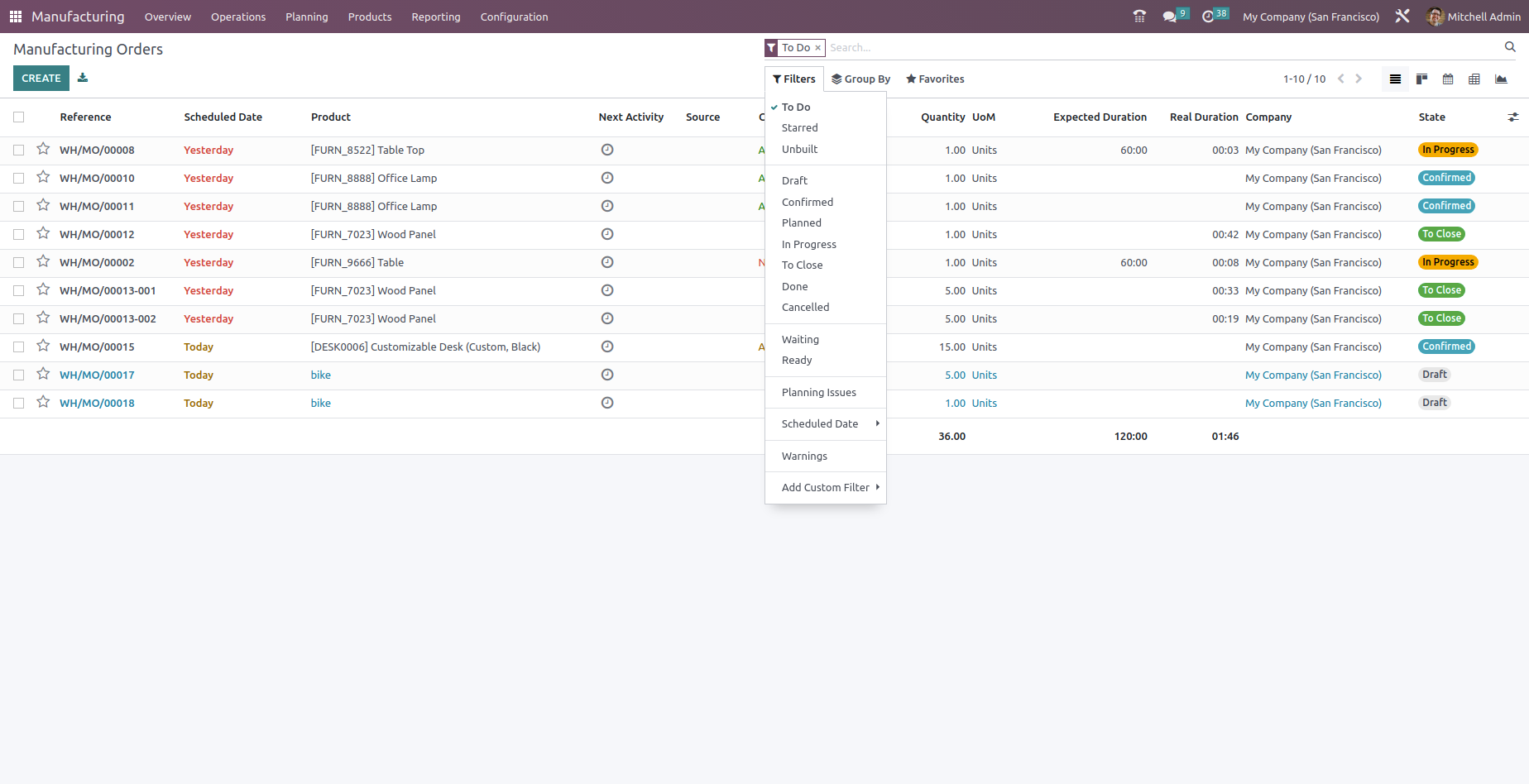
Task: Switch to calendar view
Action: pos(1448,79)
